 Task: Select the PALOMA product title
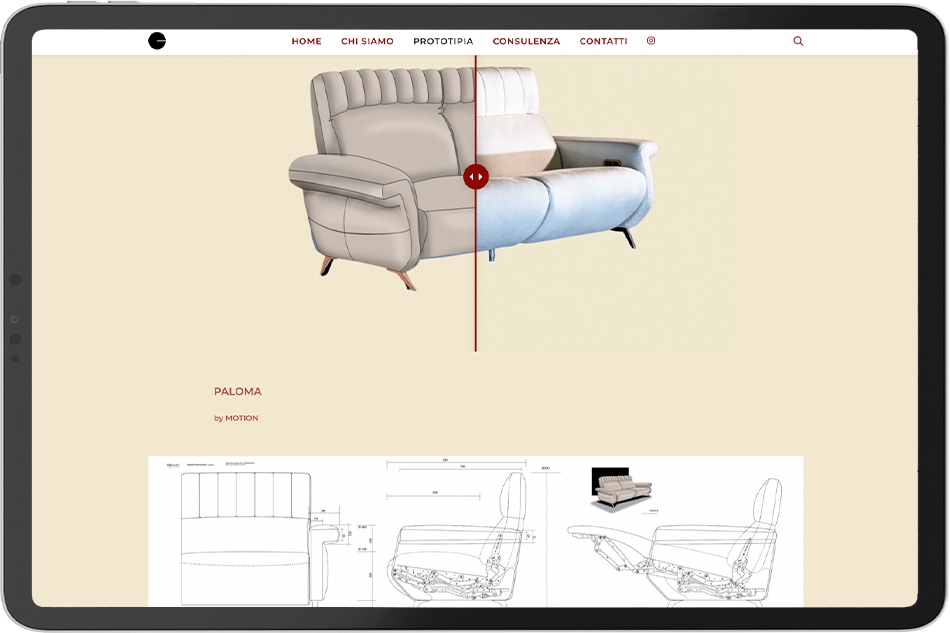click(238, 391)
